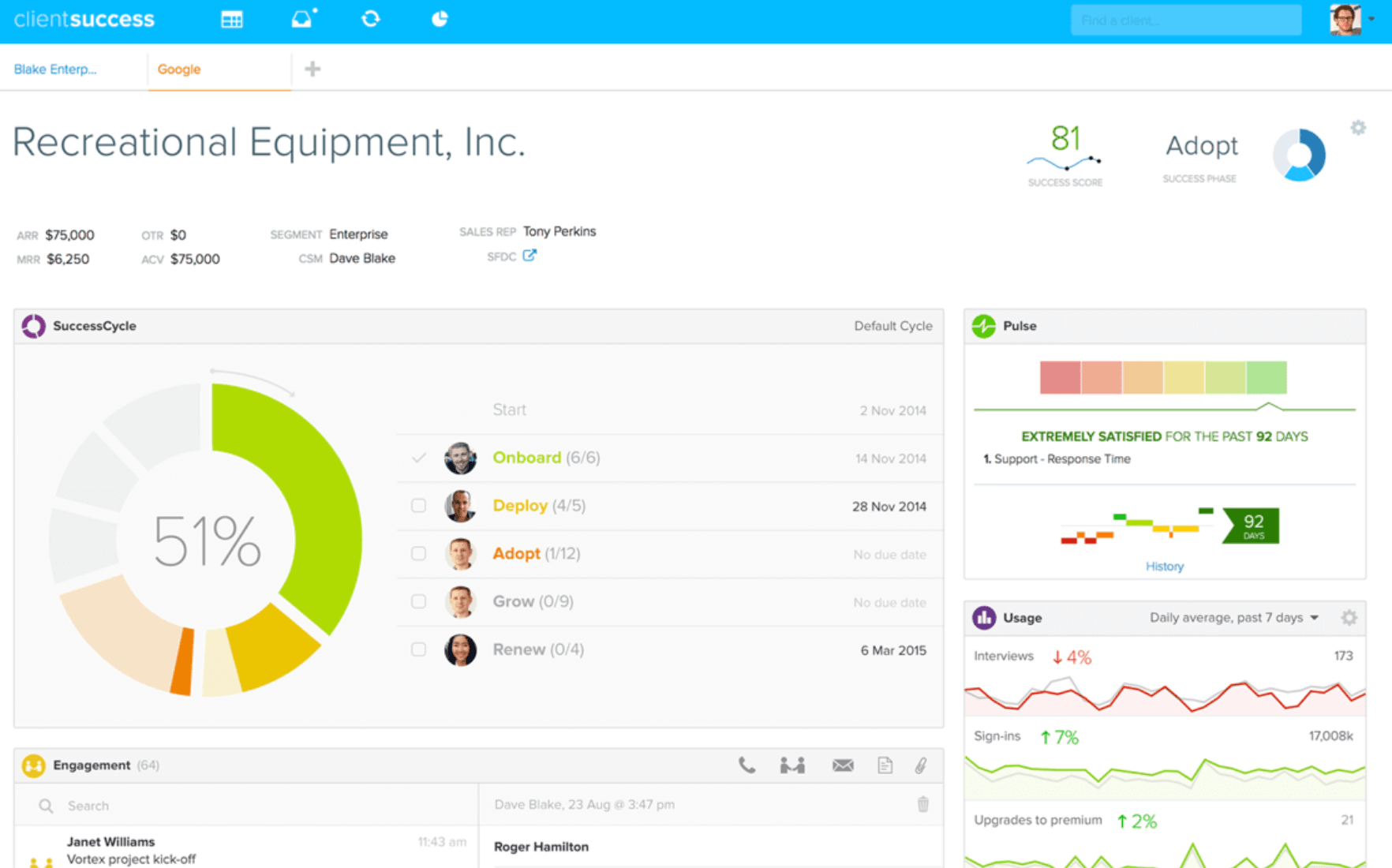The height and width of the screenshot is (868, 1392).
Task: Delete Dave Blake's note with trash icon
Action: (x=923, y=804)
